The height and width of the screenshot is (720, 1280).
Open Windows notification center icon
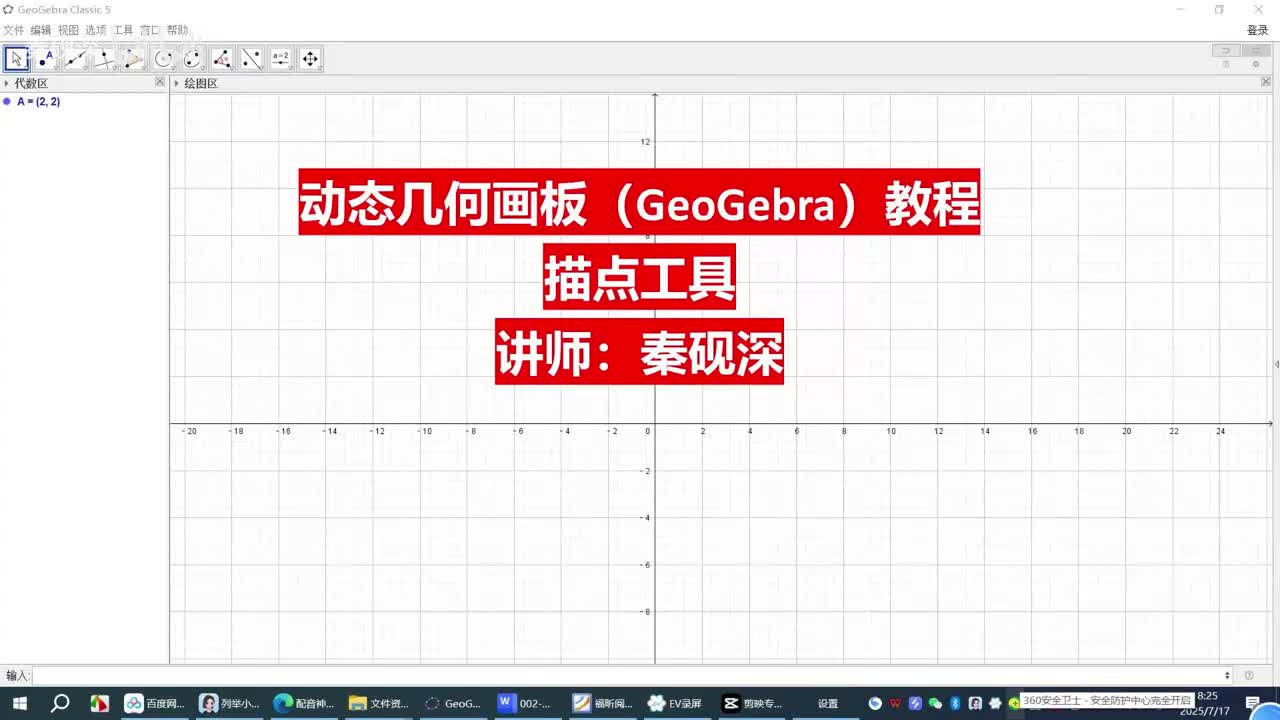[1253, 703]
